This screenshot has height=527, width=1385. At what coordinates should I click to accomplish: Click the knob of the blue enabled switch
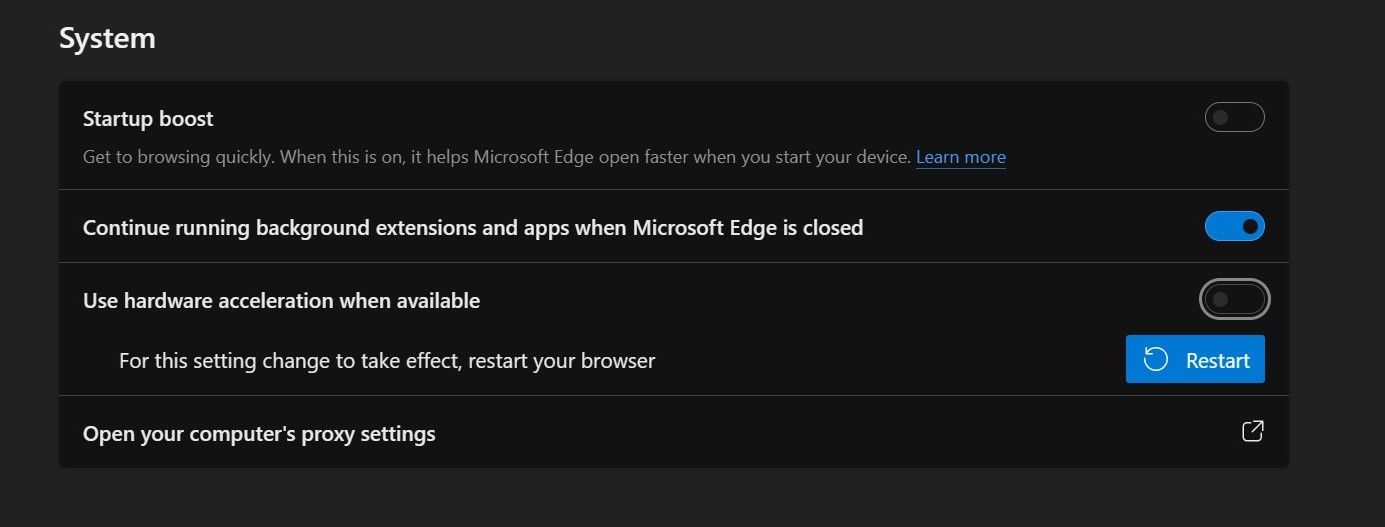tap(1250, 227)
